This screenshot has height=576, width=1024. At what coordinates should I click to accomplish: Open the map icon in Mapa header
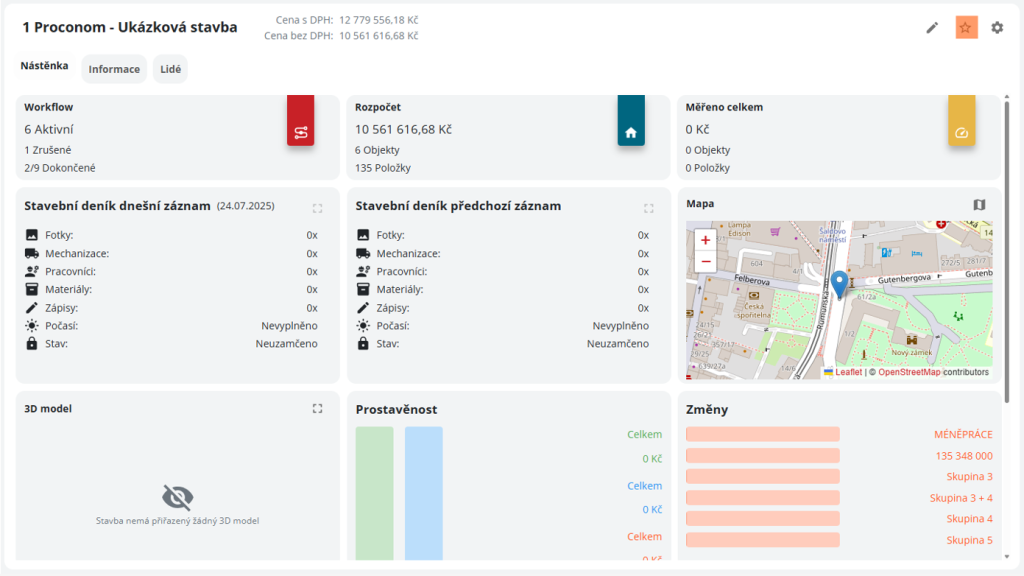(979, 205)
